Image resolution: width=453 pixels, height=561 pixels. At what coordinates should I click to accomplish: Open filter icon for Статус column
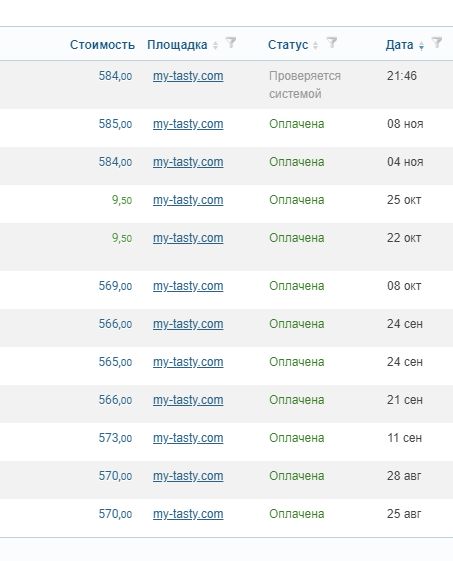point(332,43)
